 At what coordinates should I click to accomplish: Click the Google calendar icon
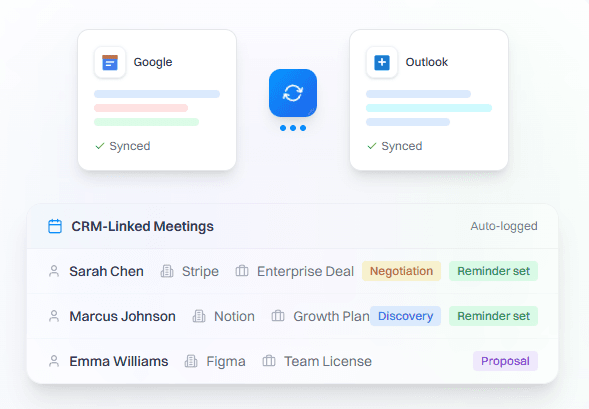tap(110, 62)
